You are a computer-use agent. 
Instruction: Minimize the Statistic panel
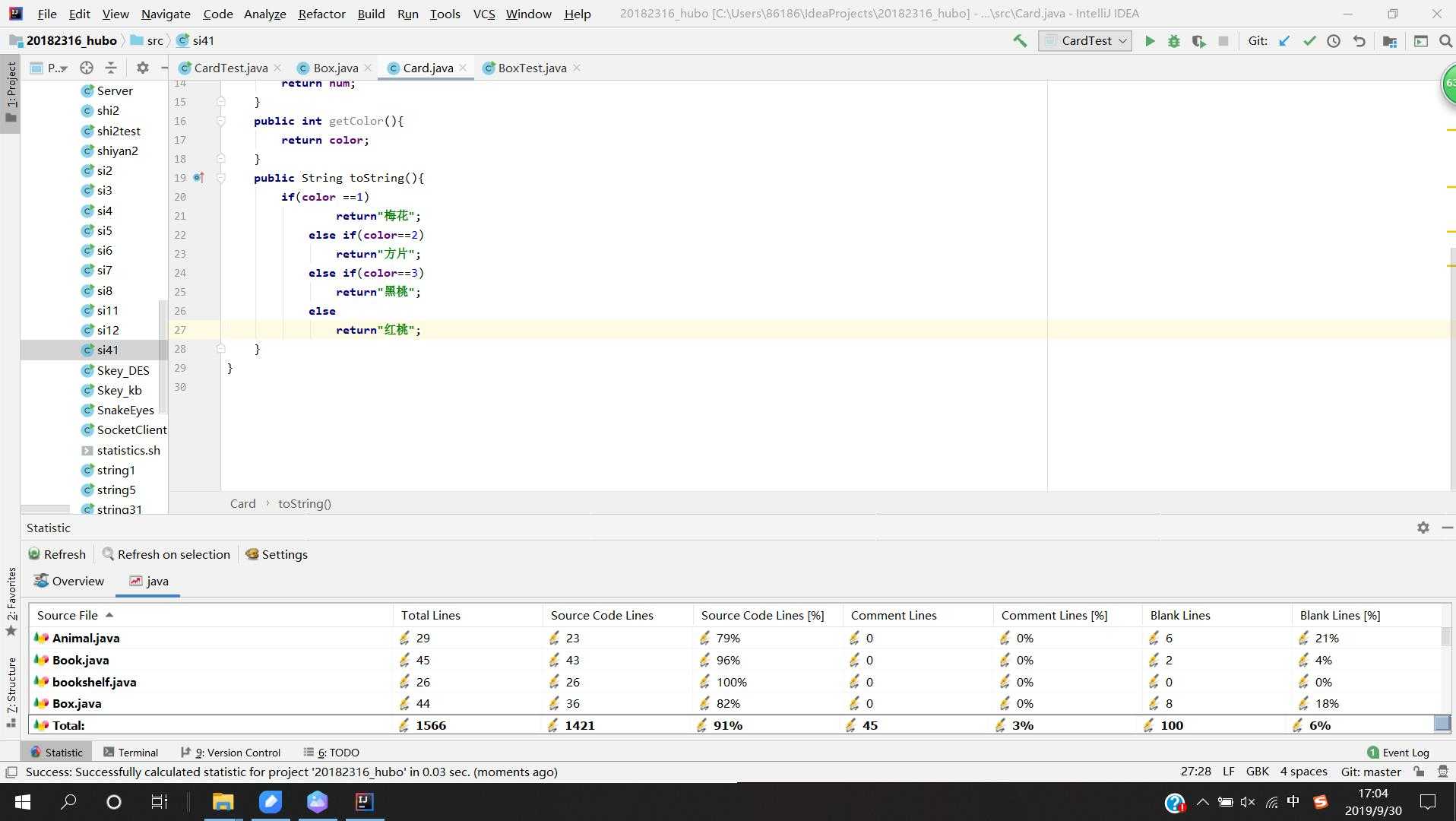tap(1447, 528)
